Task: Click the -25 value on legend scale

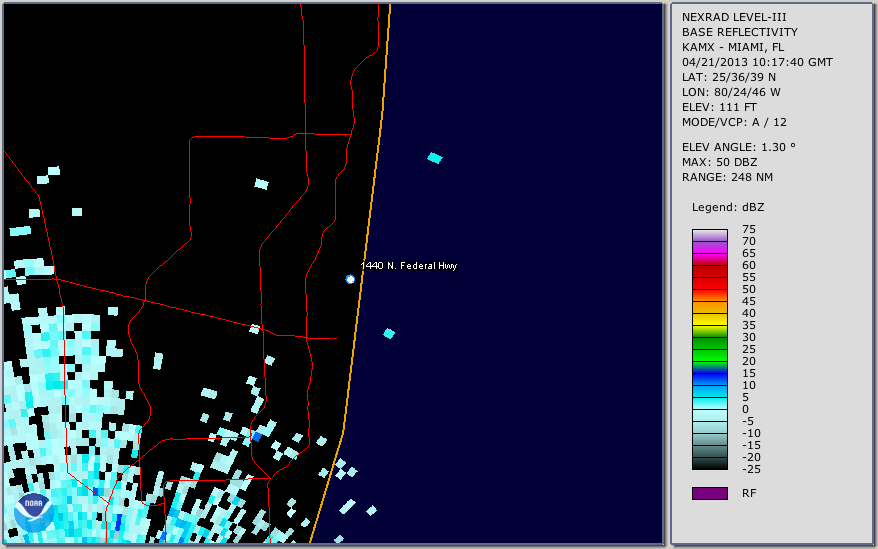Action: tap(751, 469)
